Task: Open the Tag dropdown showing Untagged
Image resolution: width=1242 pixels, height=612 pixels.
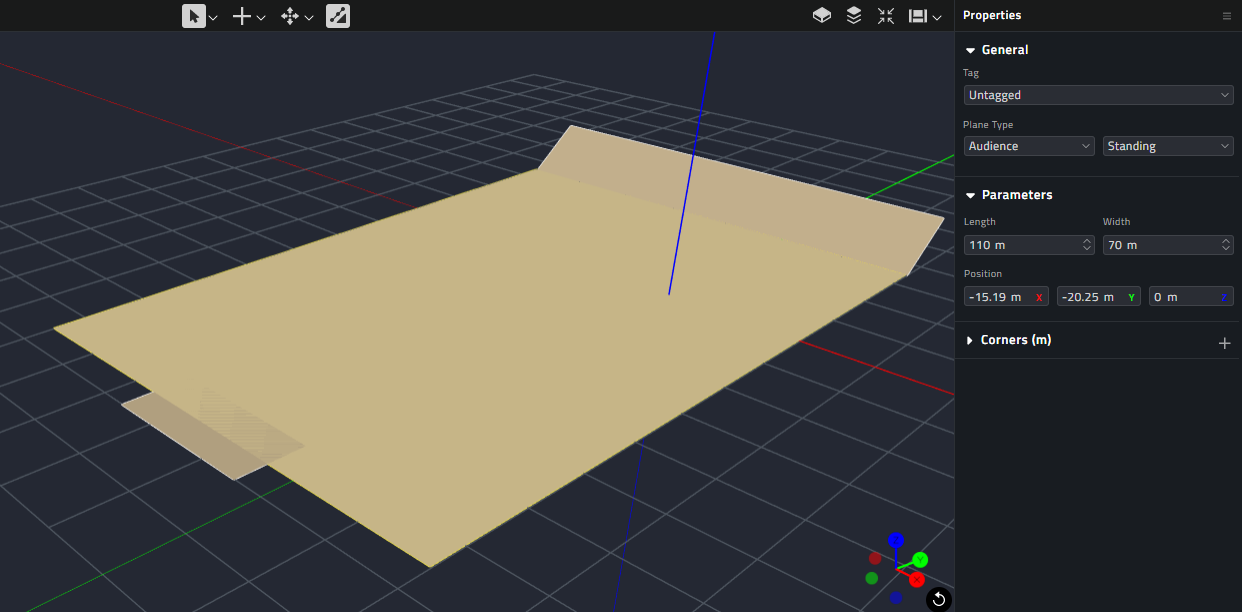Action: click(1098, 95)
